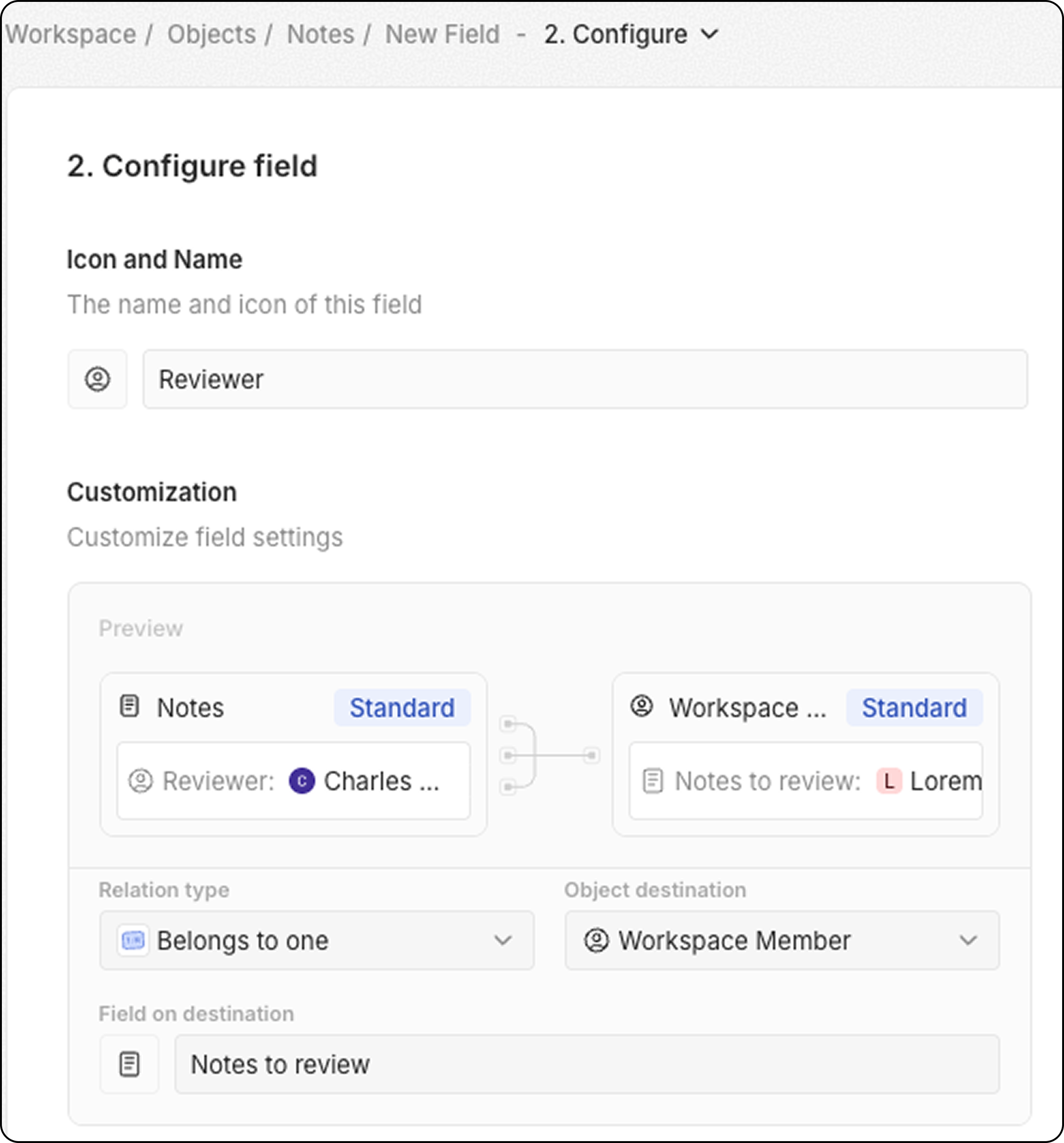Click the Notes object icon in preview card
The width and height of the screenshot is (1064, 1143).
(x=129, y=707)
